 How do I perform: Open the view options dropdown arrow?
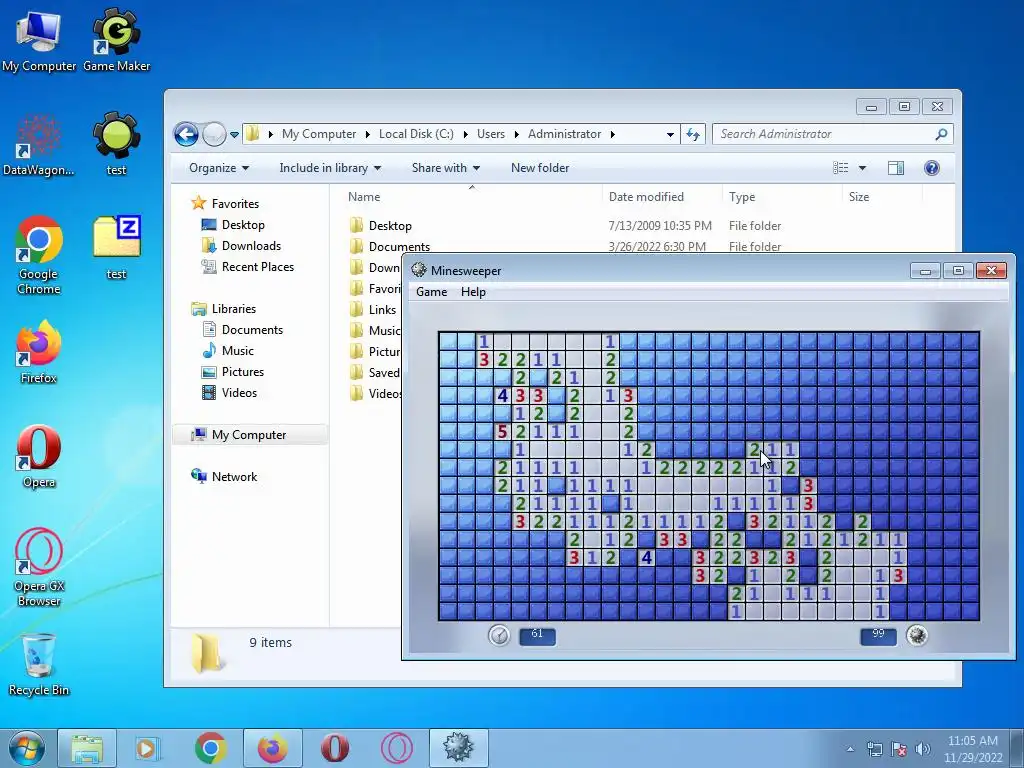862,168
